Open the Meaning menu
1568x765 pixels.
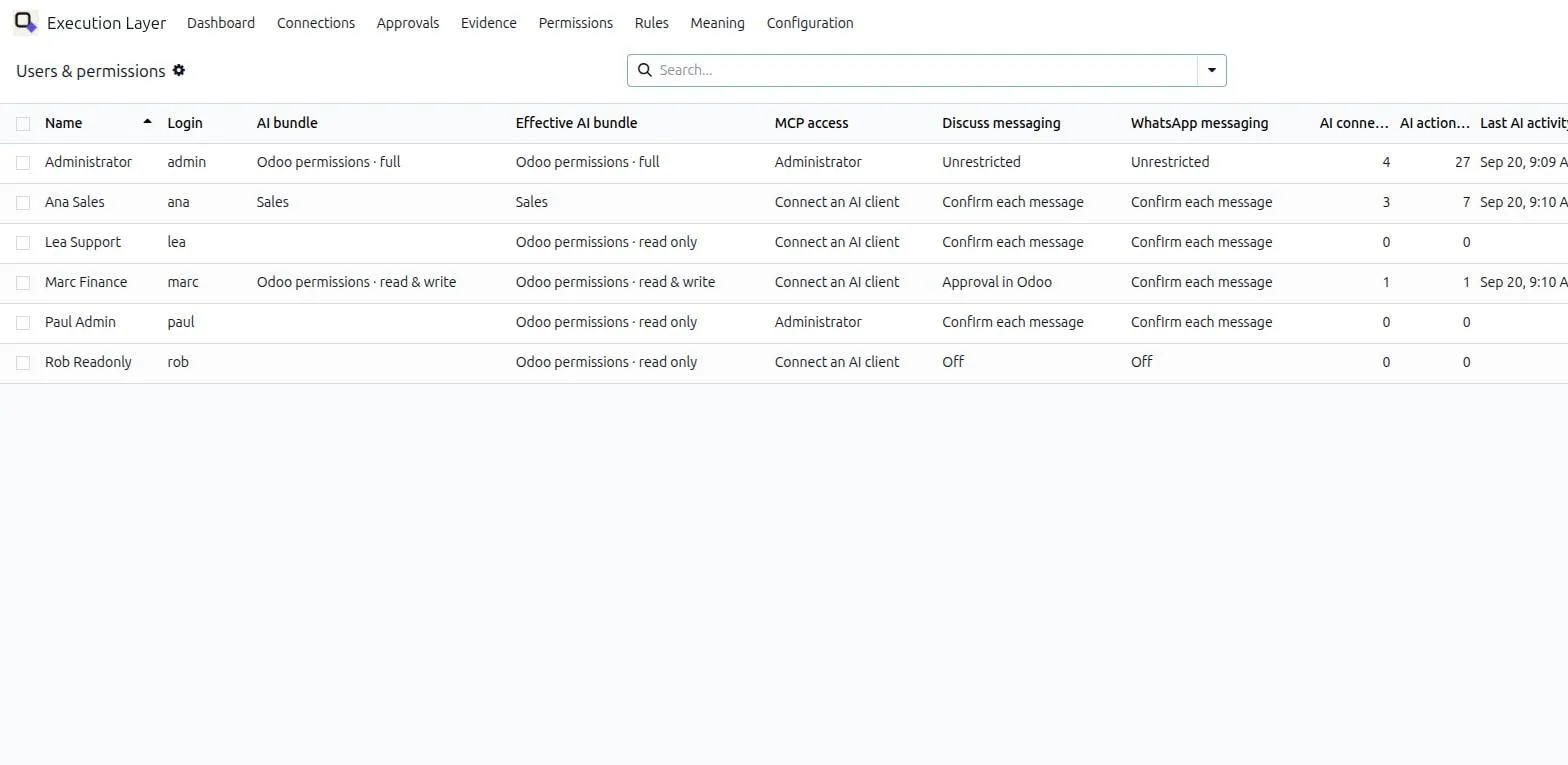pyautogui.click(x=718, y=23)
